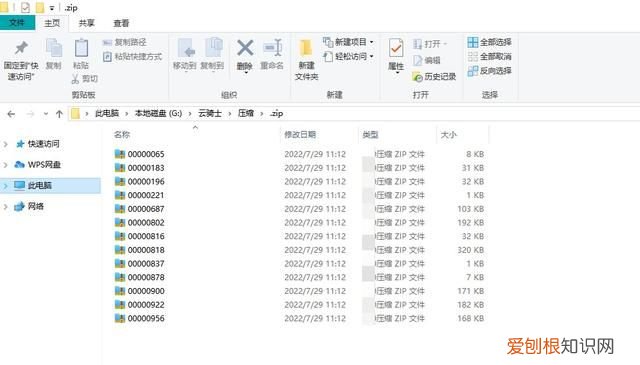Create a New folder from ribbon
Viewport: 640px width, 365px height.
(x=306, y=60)
